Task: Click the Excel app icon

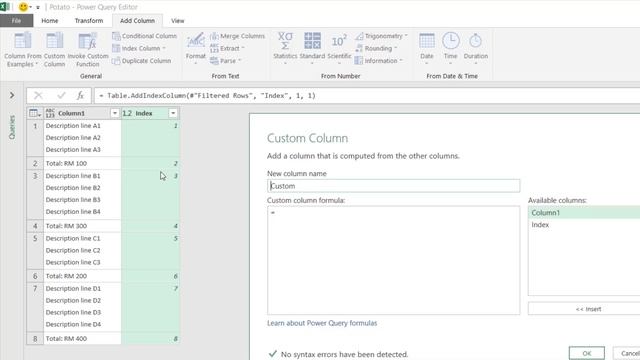Action: 5,7
